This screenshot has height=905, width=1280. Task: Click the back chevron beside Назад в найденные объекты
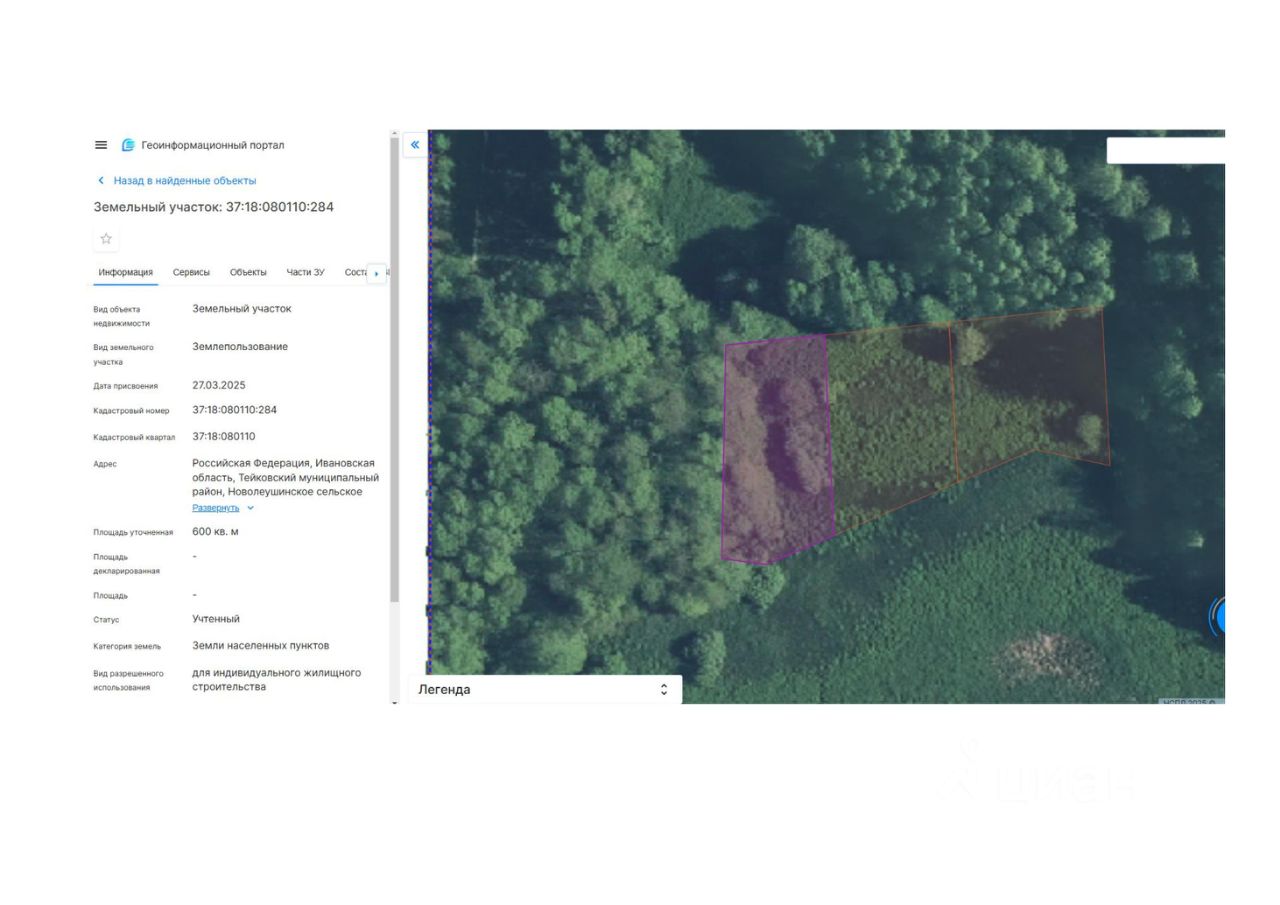[x=100, y=181]
